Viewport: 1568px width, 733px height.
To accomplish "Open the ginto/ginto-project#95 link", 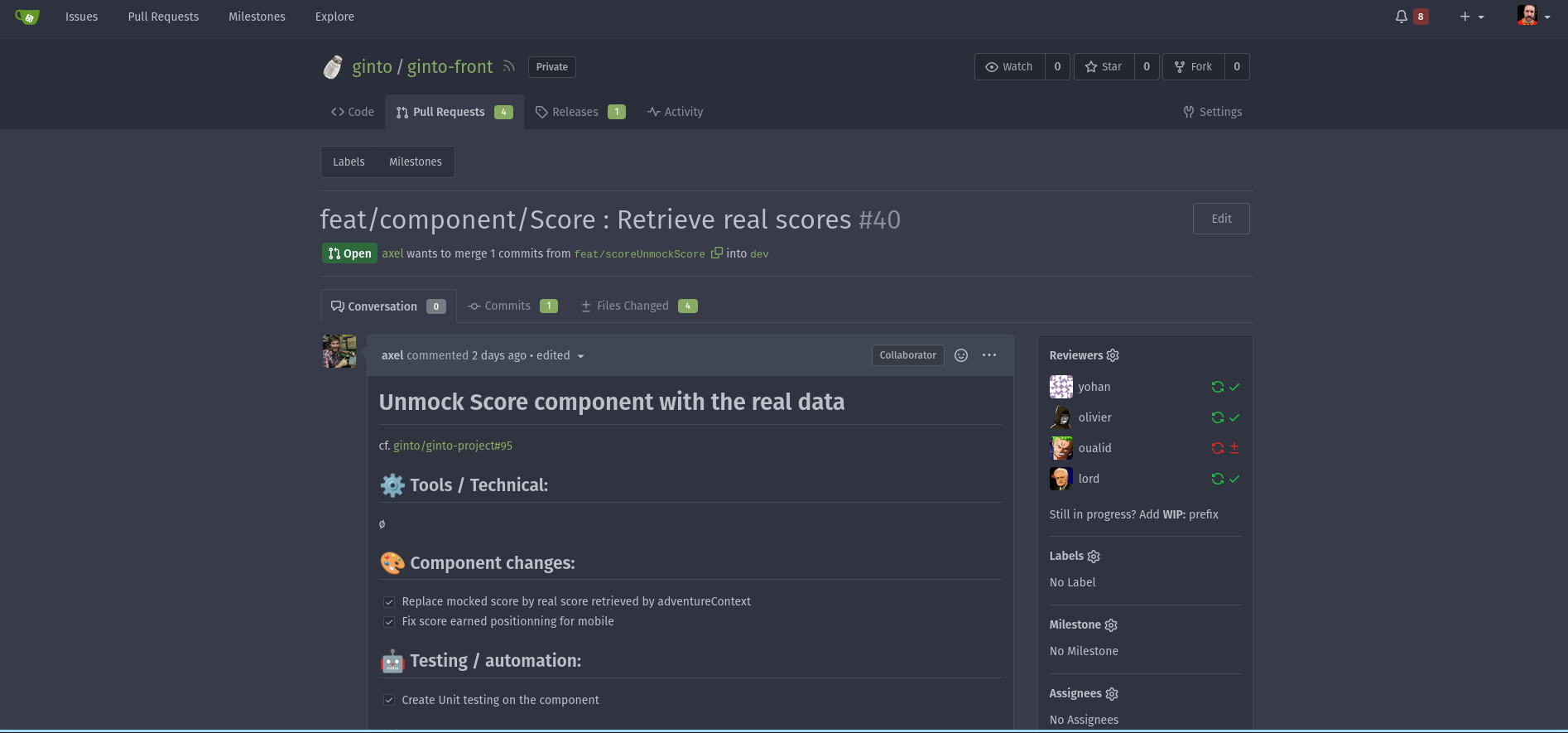I will 453,446.
